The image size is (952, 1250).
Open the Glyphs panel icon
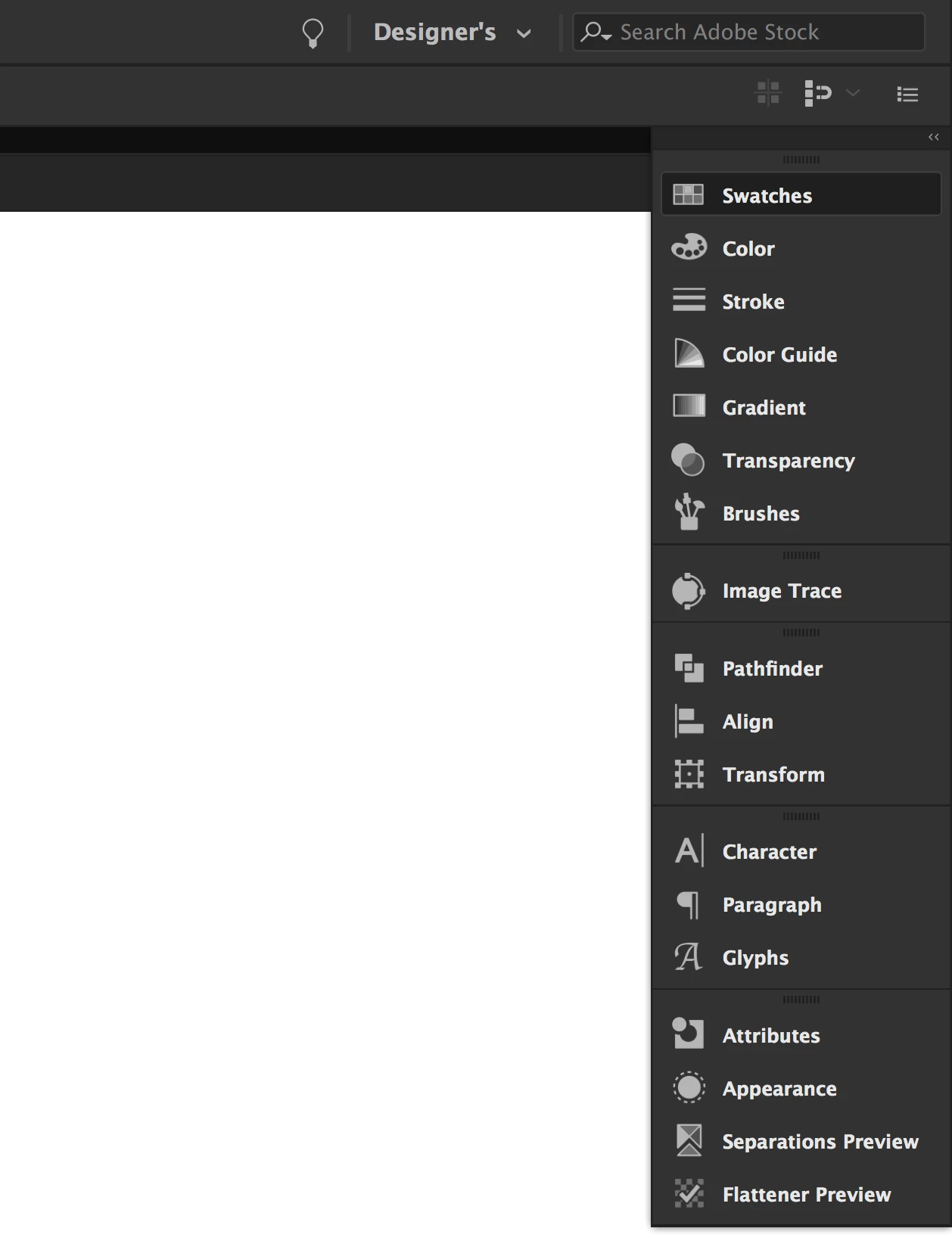click(688, 957)
